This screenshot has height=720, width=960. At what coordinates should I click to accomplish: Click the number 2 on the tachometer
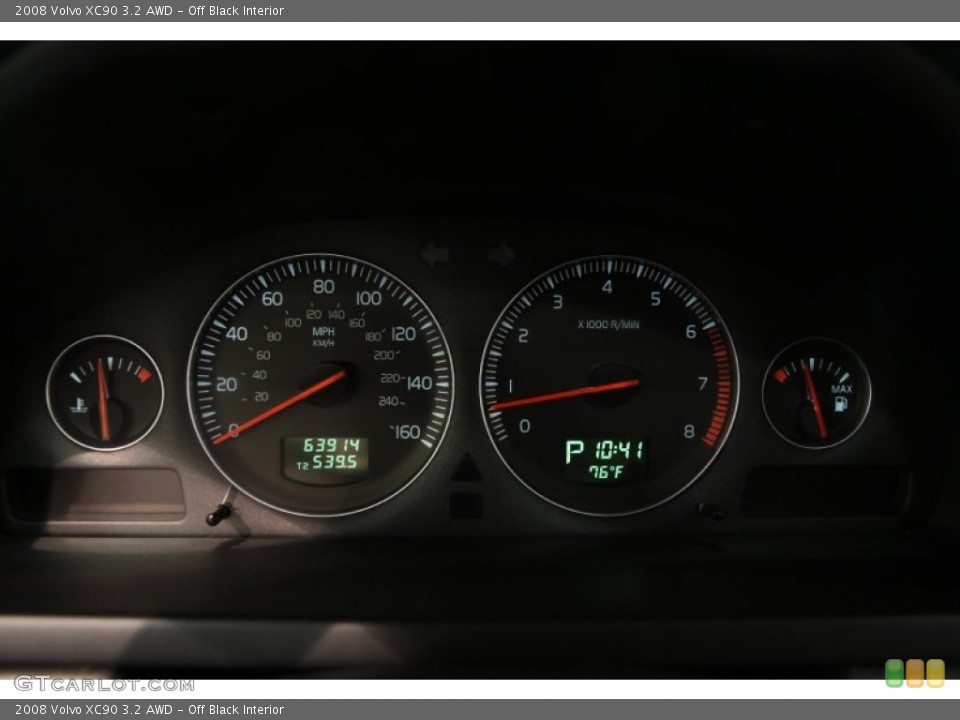click(523, 336)
